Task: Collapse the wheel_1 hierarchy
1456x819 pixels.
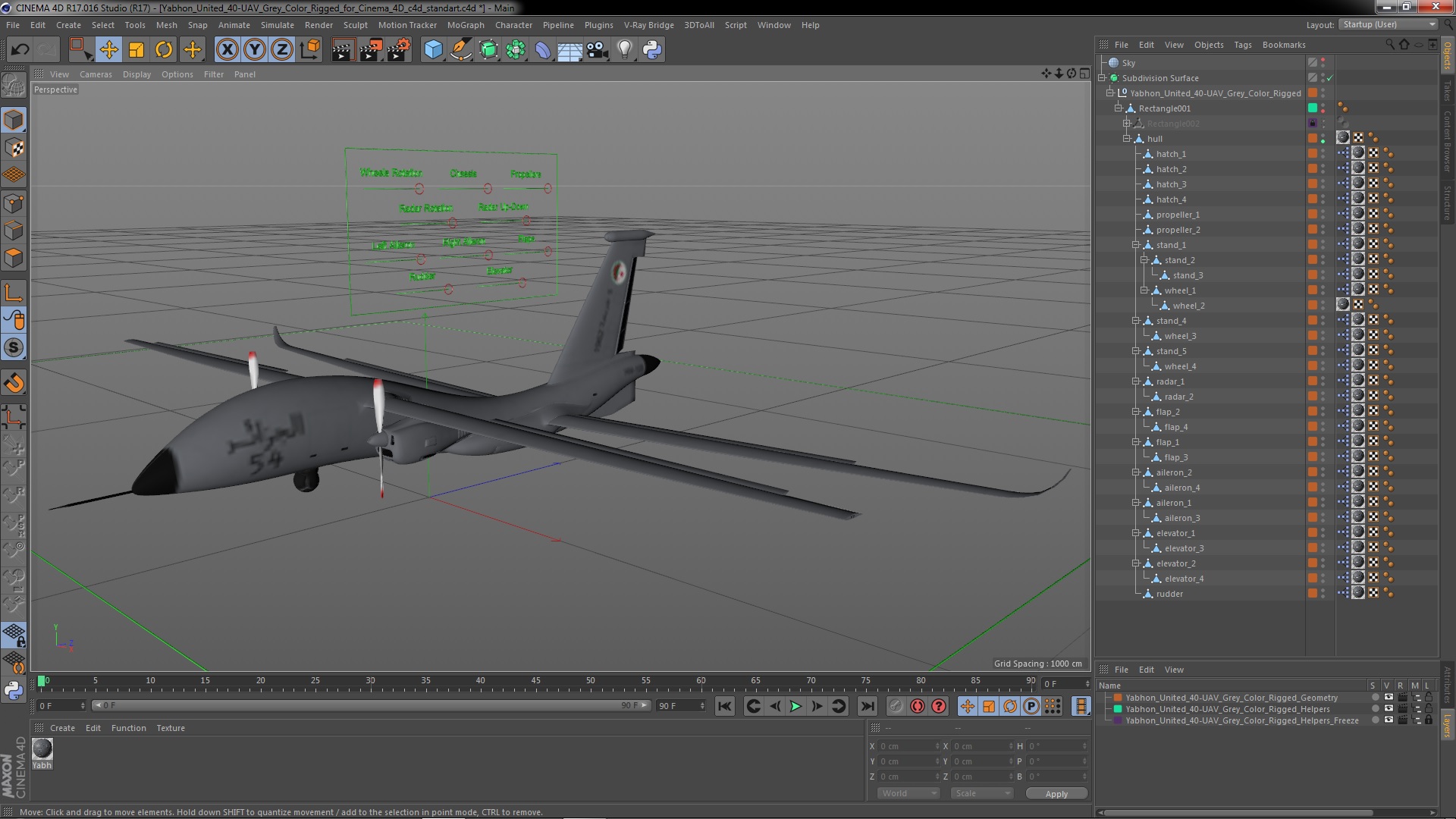Action: point(1144,290)
